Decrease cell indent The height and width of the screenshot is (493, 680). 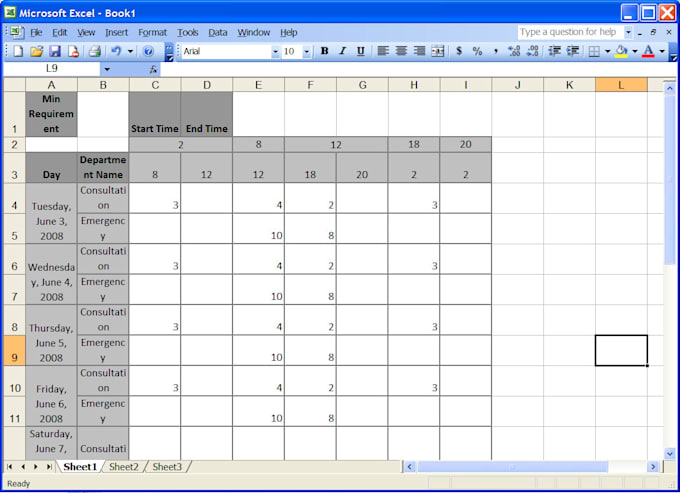[x=554, y=51]
